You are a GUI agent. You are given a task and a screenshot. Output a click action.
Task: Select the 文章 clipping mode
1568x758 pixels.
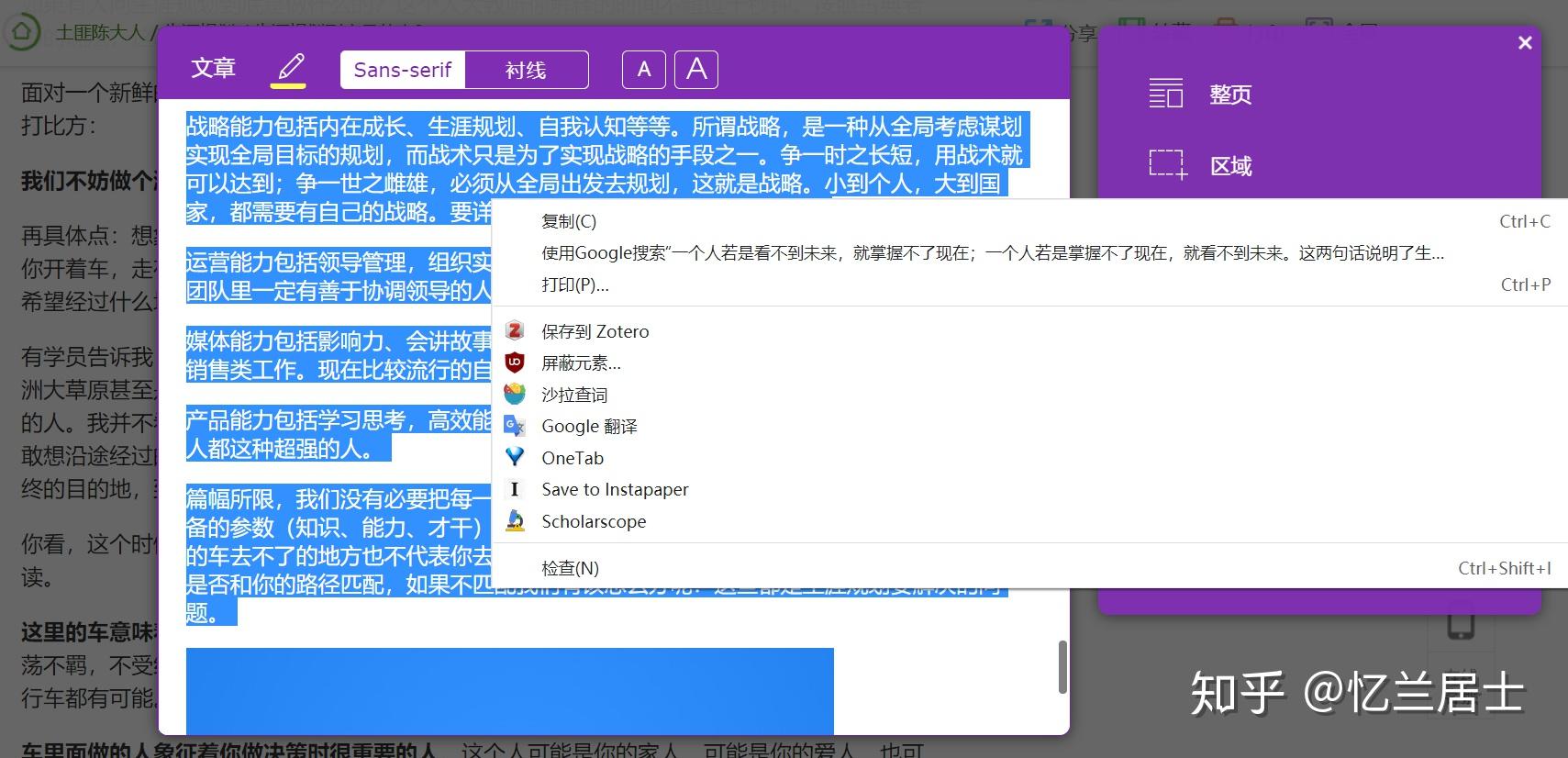[x=213, y=68]
